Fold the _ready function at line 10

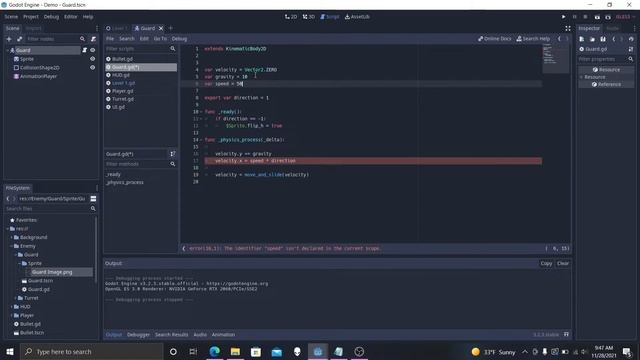tap(201, 112)
